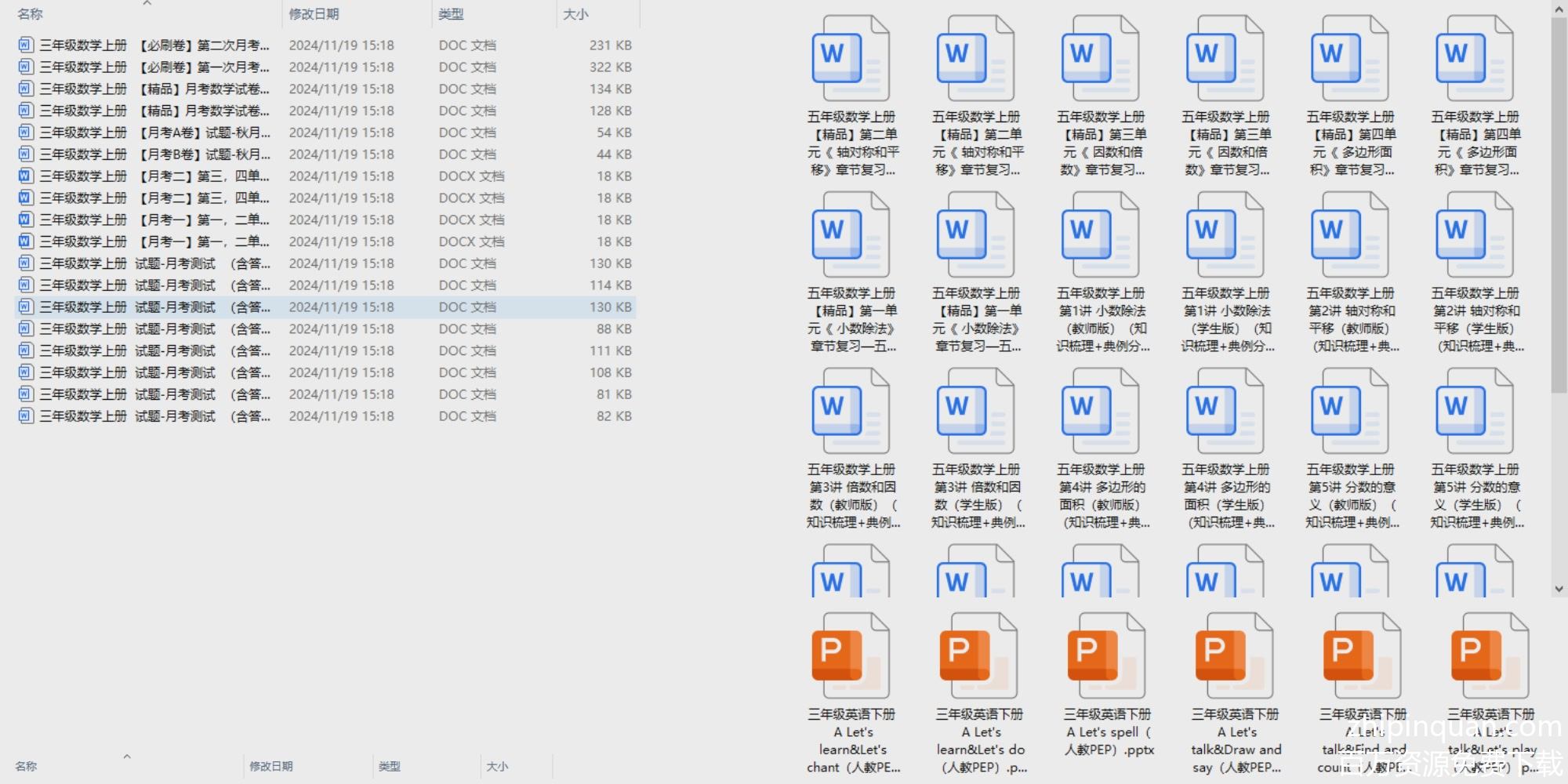Viewport: 1568px width, 784px height.
Task: Click the bottom 名称 column header
Action: click(27, 766)
